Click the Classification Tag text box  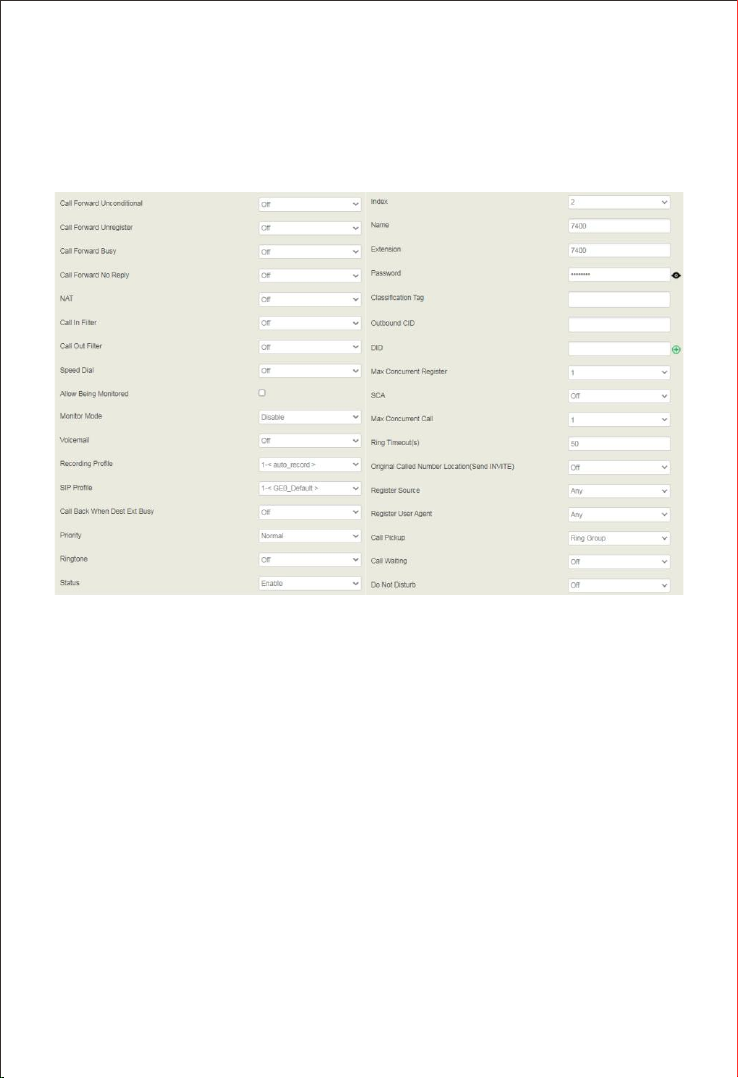[618, 299]
